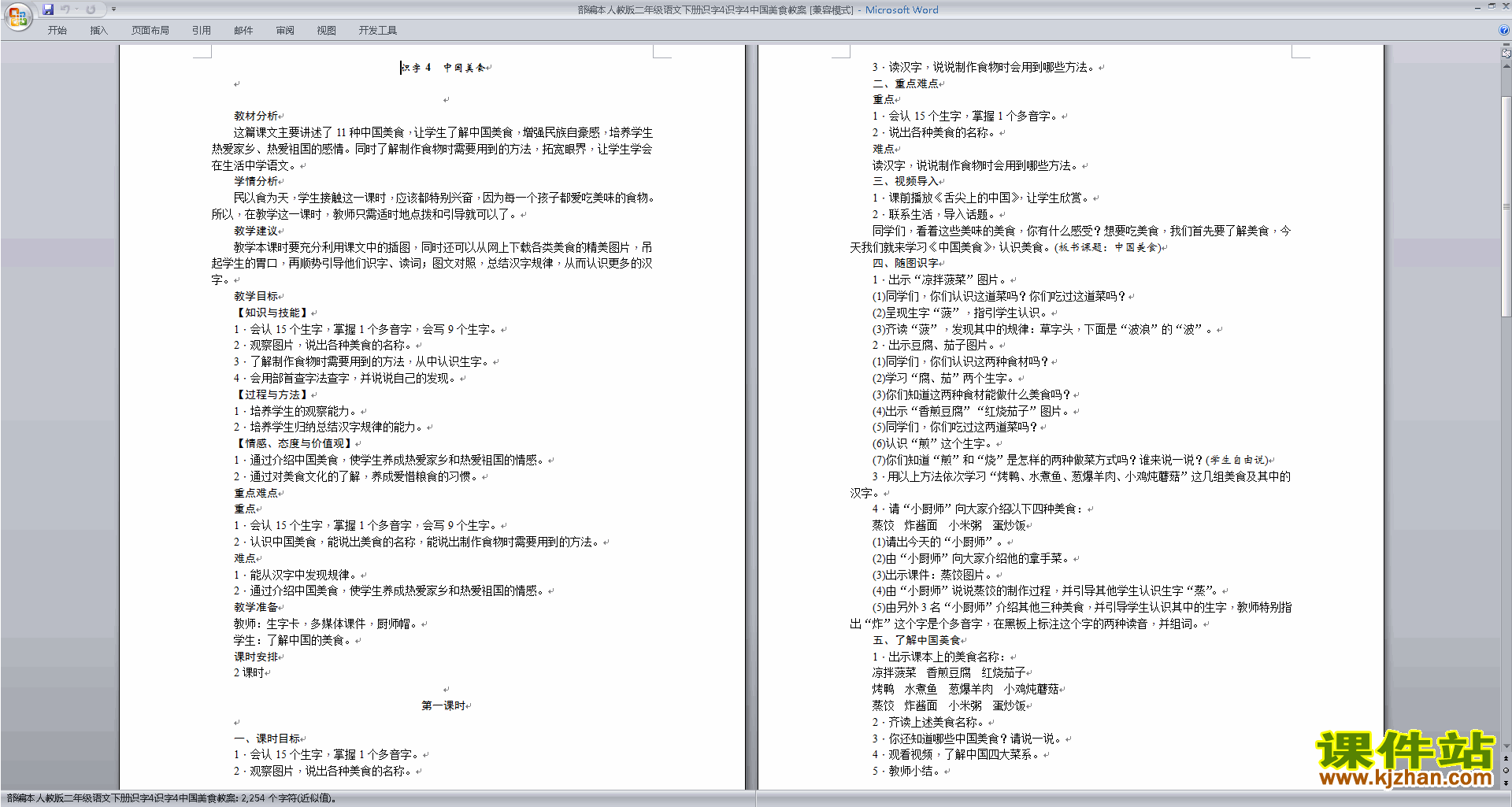Viewport: 1512px width, 807px height.
Task: Open the Office Button menu
Action: (x=17, y=17)
